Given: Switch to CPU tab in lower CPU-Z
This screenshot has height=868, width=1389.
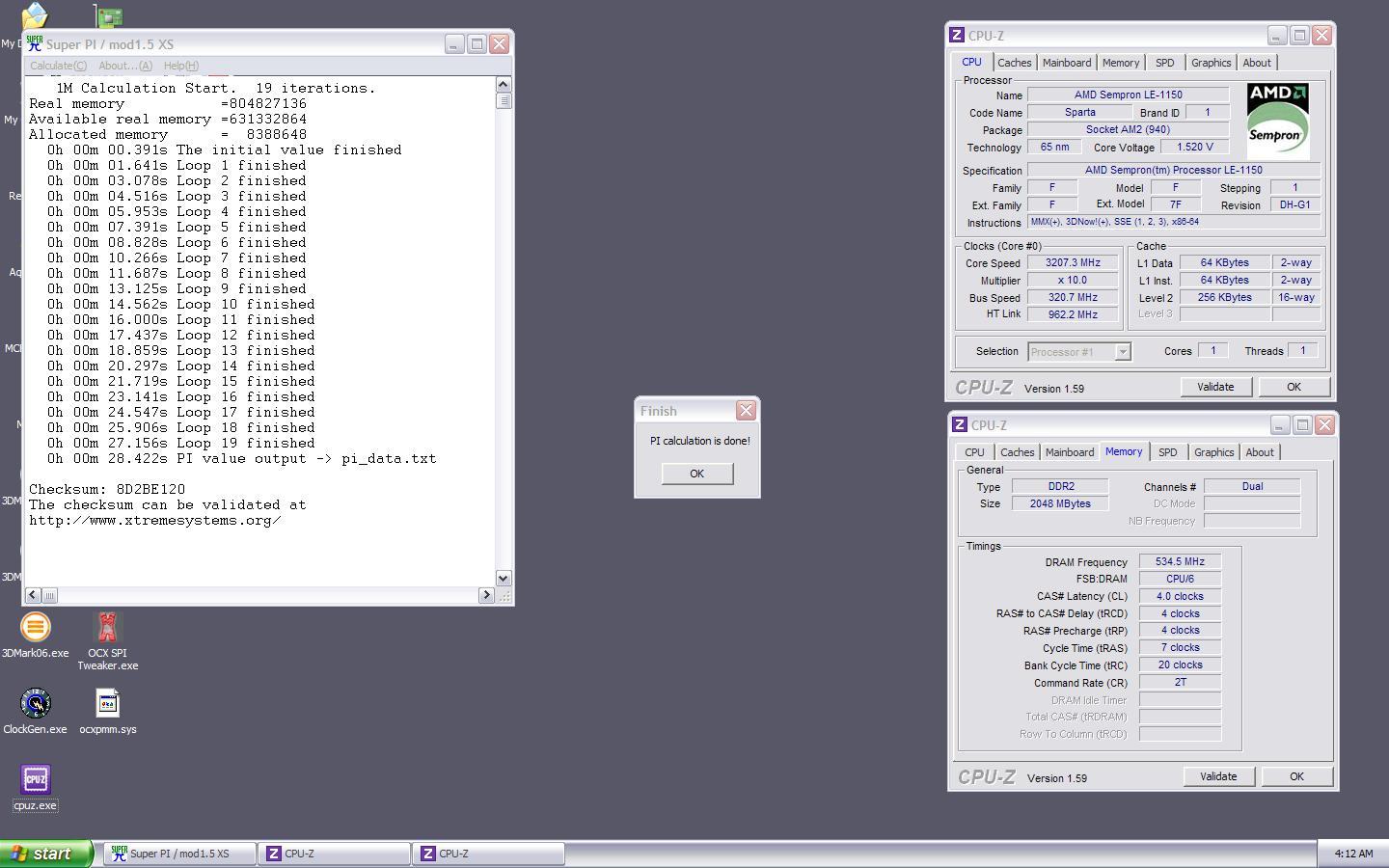Looking at the screenshot, I should click(974, 452).
